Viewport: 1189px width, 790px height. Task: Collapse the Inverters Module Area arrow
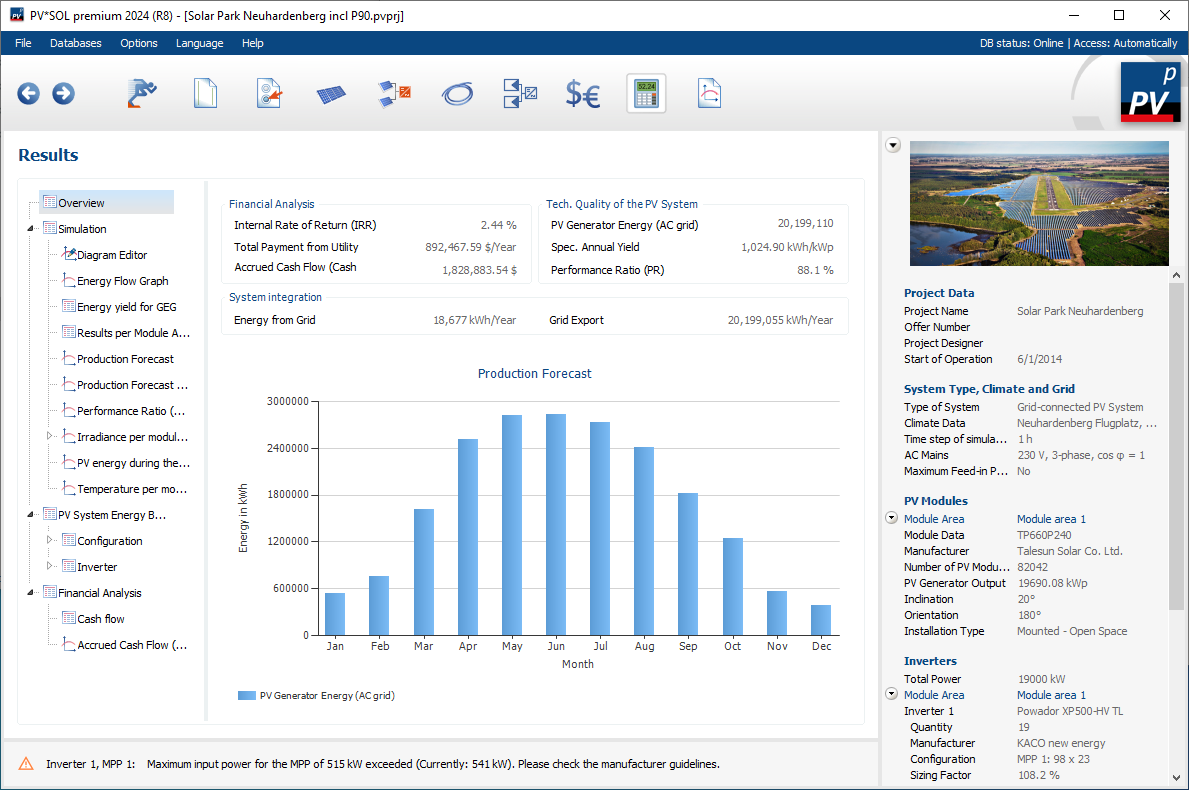coord(892,694)
